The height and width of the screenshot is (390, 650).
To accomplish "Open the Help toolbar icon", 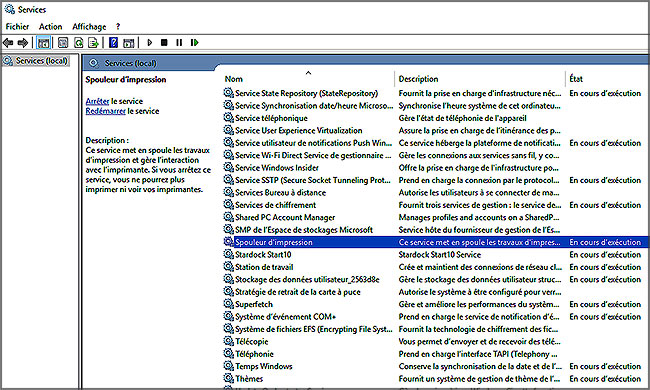I will click(113, 42).
